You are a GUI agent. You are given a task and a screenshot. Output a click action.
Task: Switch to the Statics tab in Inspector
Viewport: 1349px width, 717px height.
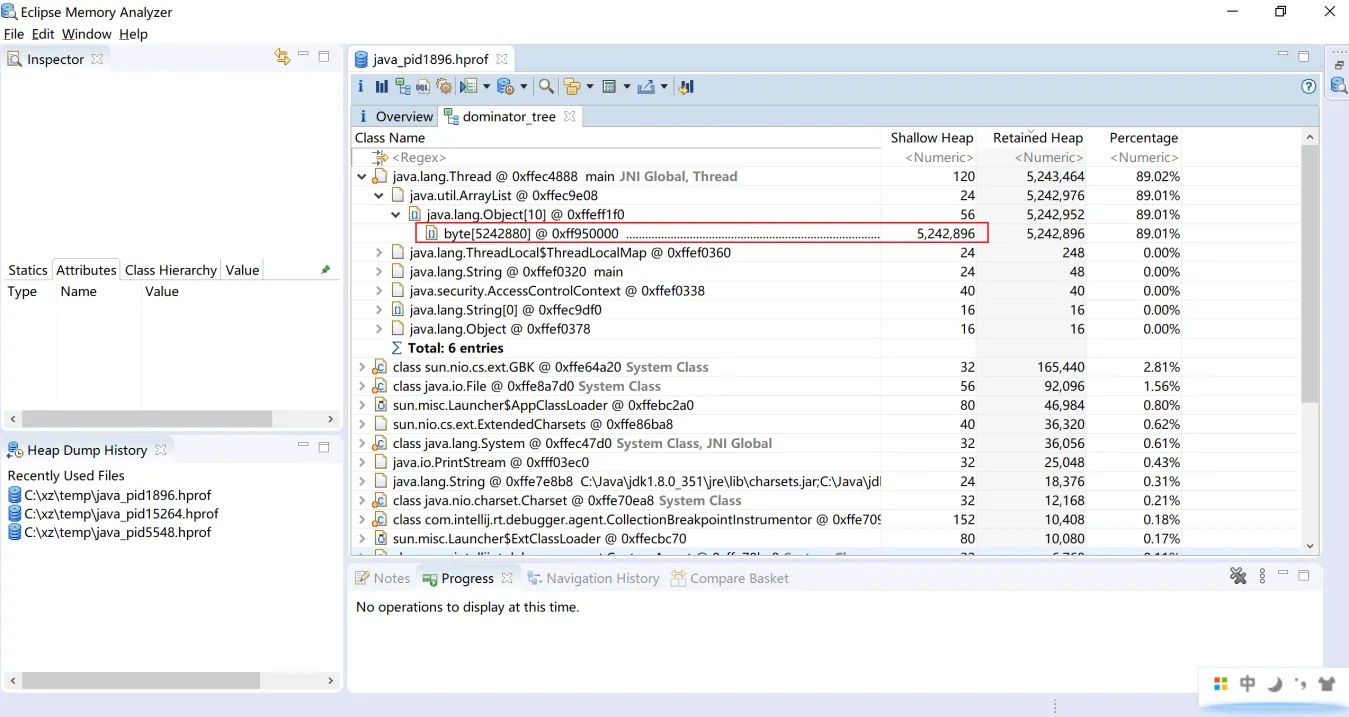pos(28,270)
